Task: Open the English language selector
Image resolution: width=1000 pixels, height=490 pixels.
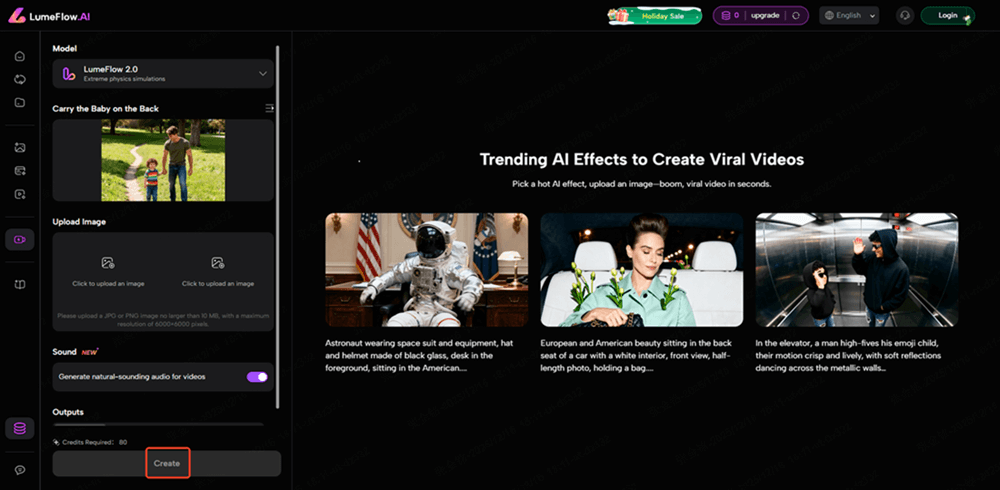Action: click(848, 15)
